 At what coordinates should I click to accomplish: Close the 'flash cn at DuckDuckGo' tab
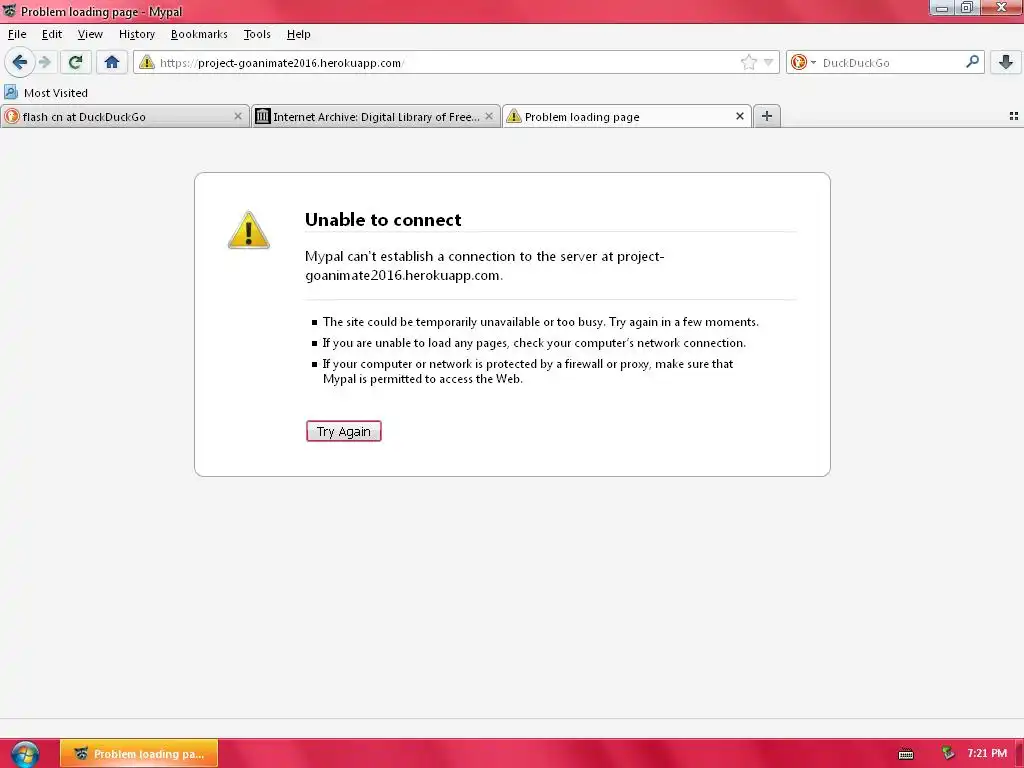[238, 116]
